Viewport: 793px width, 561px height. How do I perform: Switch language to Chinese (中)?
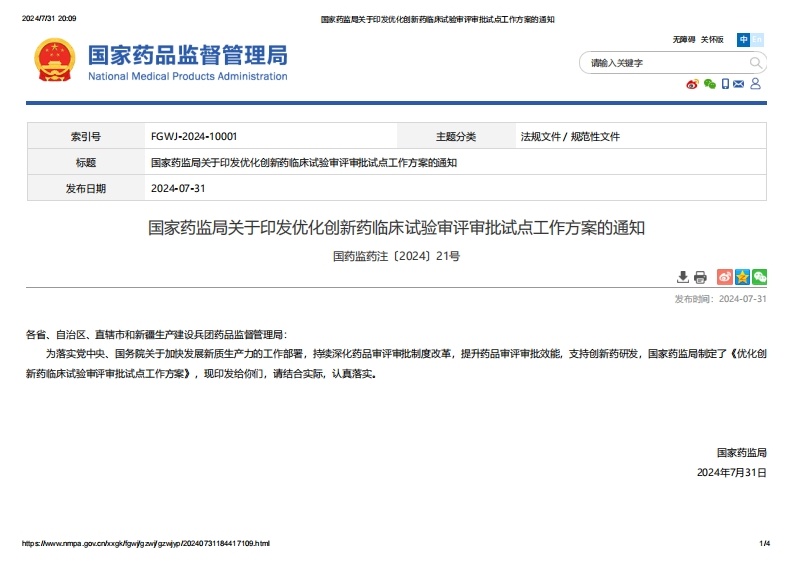click(x=743, y=40)
